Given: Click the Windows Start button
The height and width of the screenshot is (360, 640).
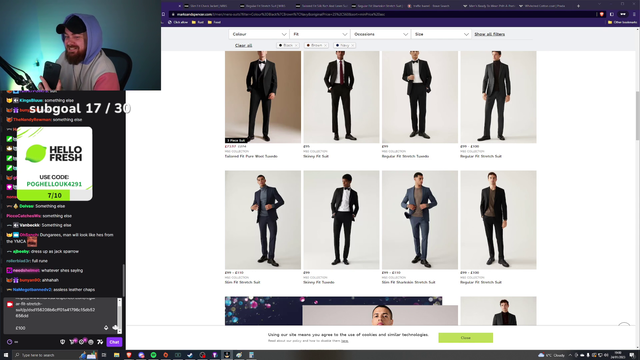Looking at the screenshot, I should coord(6,355).
